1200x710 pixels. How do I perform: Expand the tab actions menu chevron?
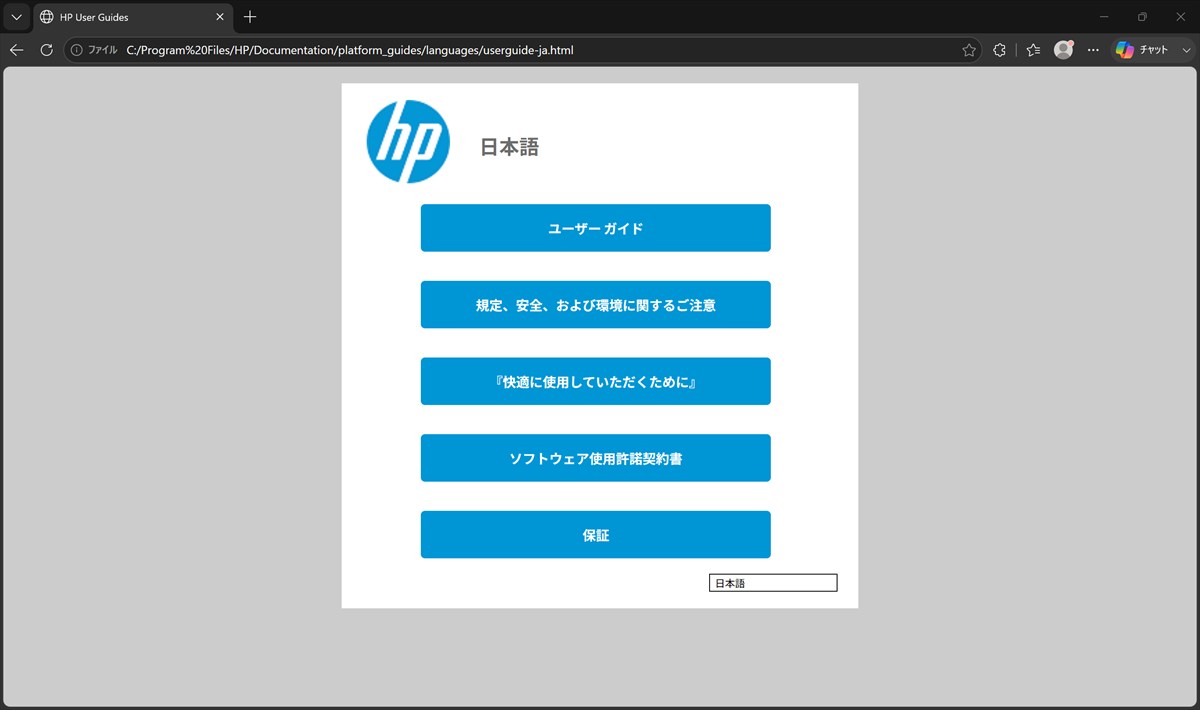16,17
